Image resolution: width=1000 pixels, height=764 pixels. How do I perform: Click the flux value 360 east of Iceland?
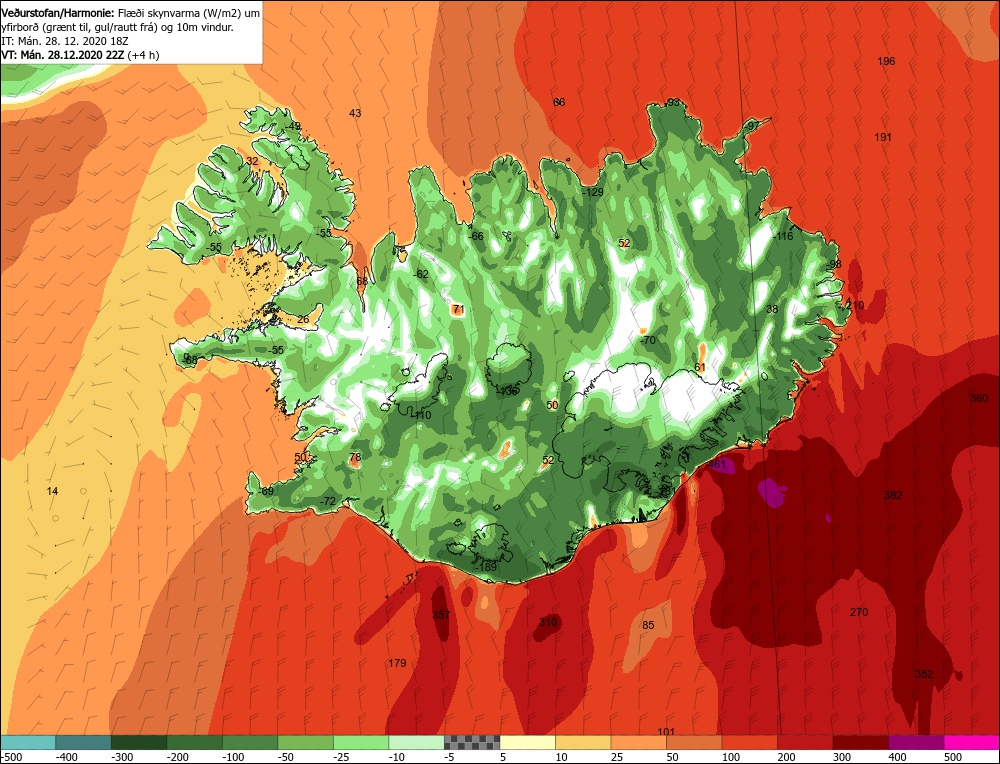[x=978, y=398]
